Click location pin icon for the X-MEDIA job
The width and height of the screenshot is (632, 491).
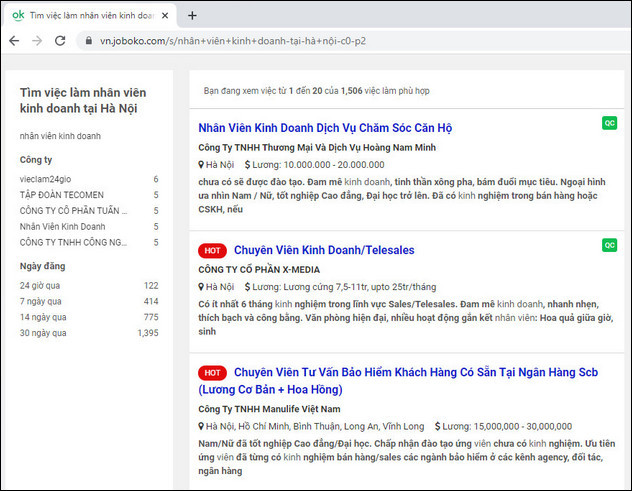[x=201, y=287]
